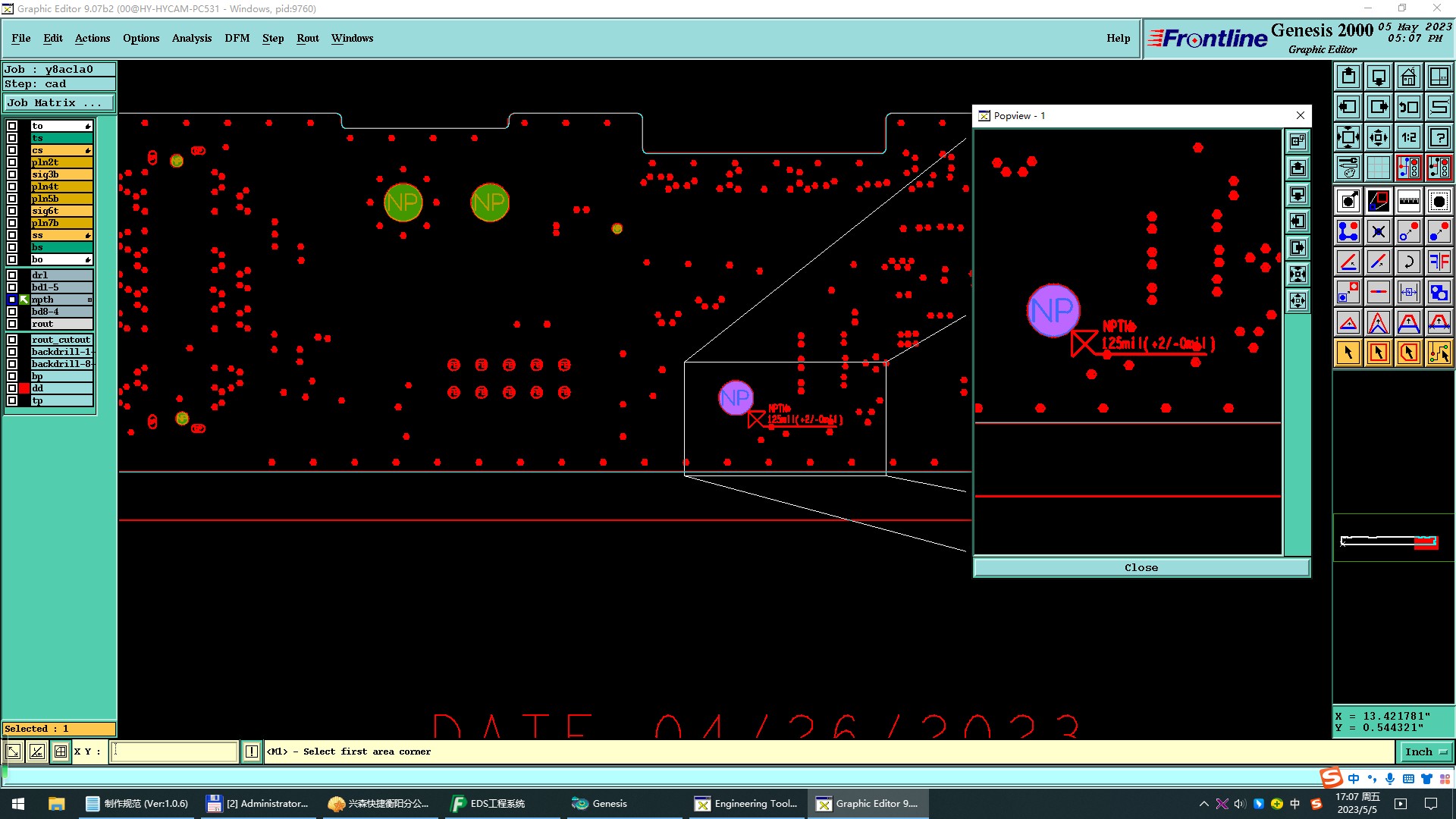
Task: Open the Analysis menu
Action: tap(191, 38)
